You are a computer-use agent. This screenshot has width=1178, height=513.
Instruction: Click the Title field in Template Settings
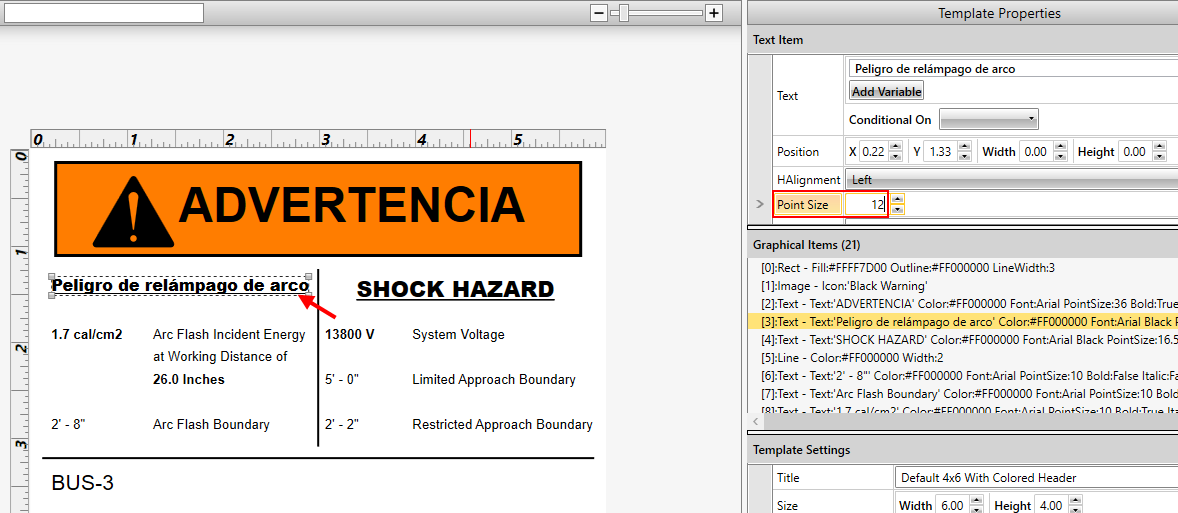(1035, 478)
